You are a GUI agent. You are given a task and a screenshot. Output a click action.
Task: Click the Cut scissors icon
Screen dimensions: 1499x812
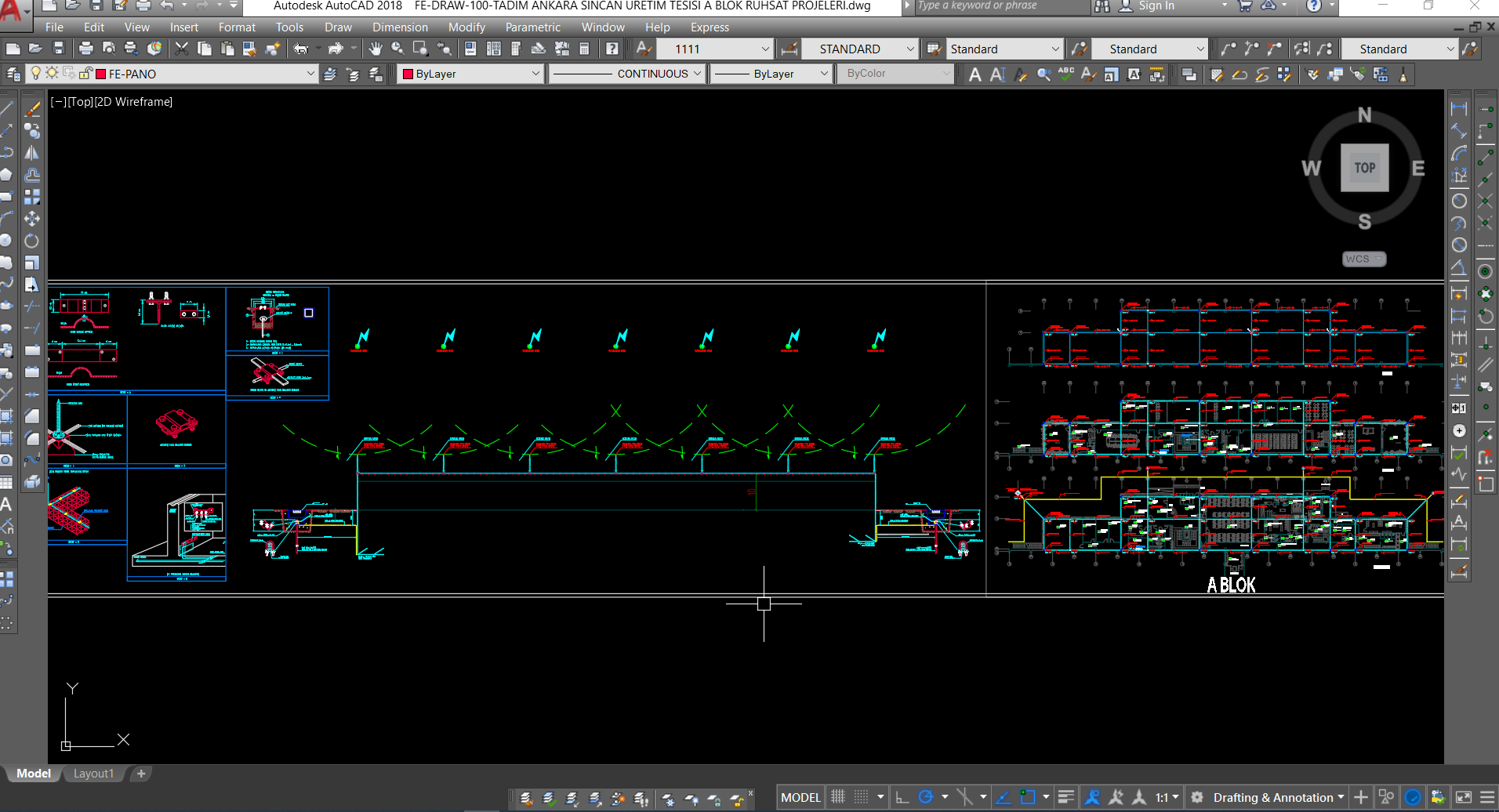tap(181, 49)
